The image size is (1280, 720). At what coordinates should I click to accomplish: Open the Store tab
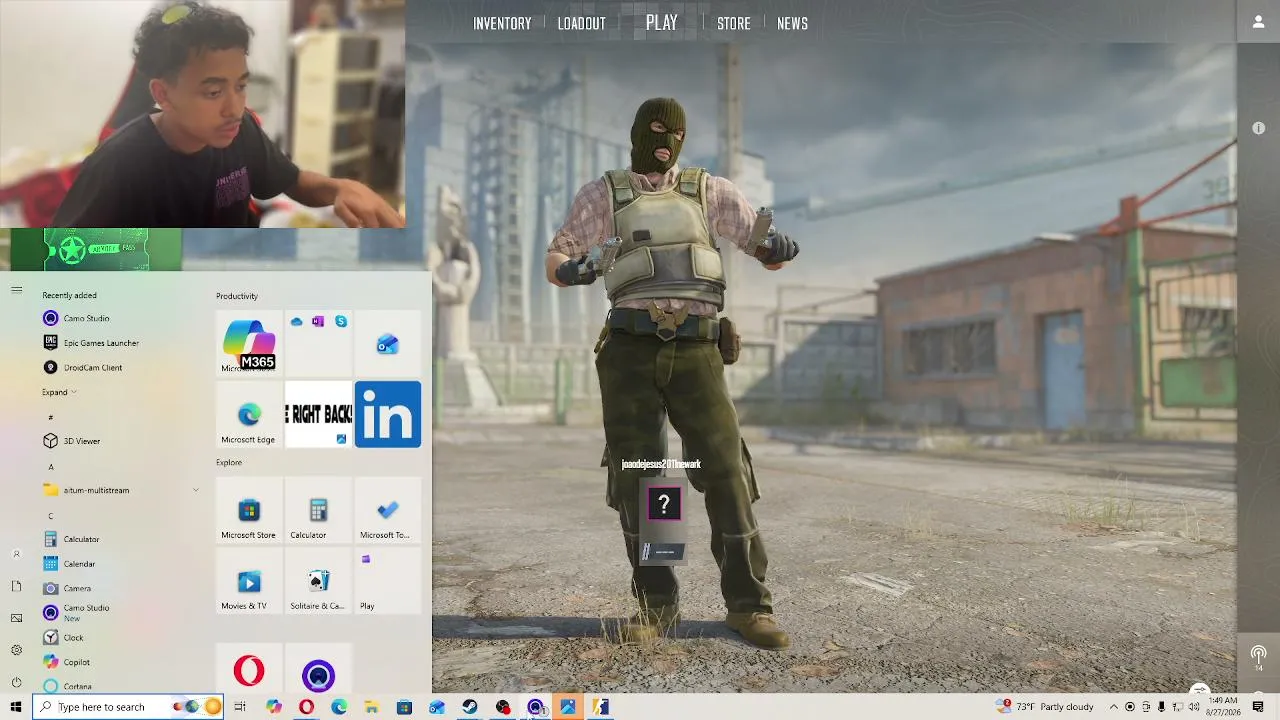(733, 24)
